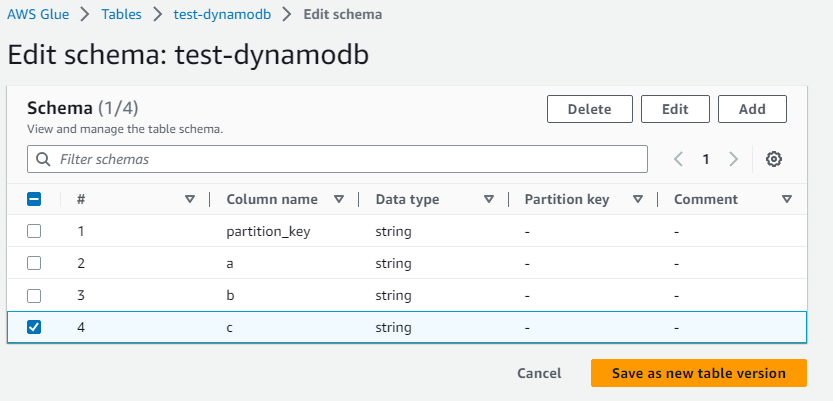833x401 pixels.
Task: Select the partition_key row checkbox
Action: (34, 231)
